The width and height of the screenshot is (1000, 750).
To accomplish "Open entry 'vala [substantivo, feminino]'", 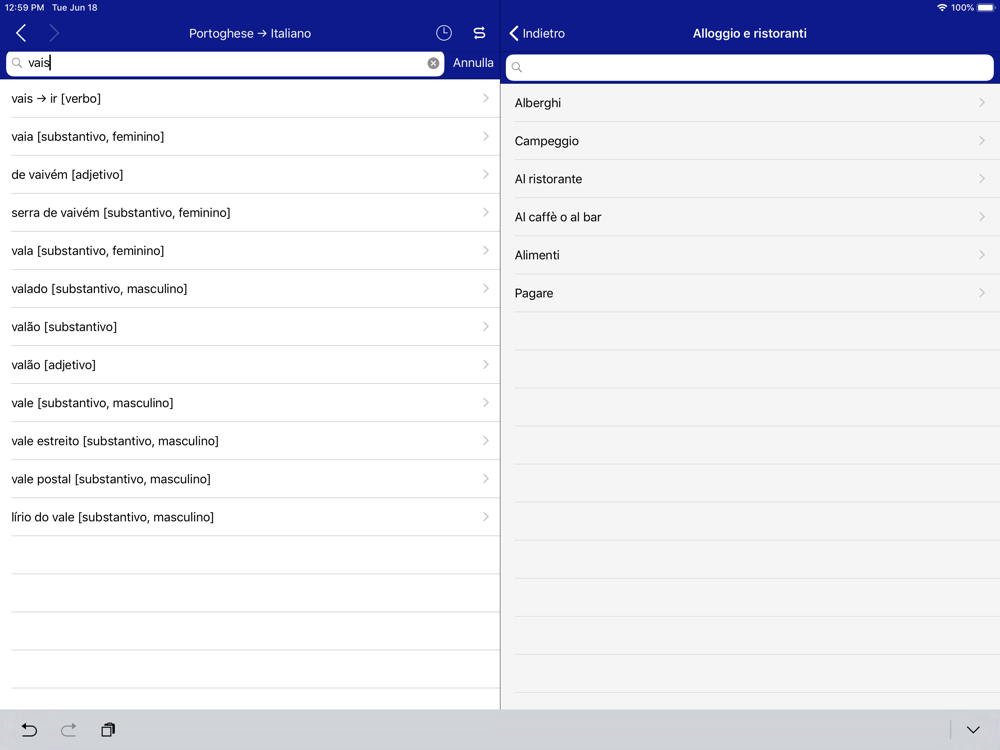I will pyautogui.click(x=250, y=251).
